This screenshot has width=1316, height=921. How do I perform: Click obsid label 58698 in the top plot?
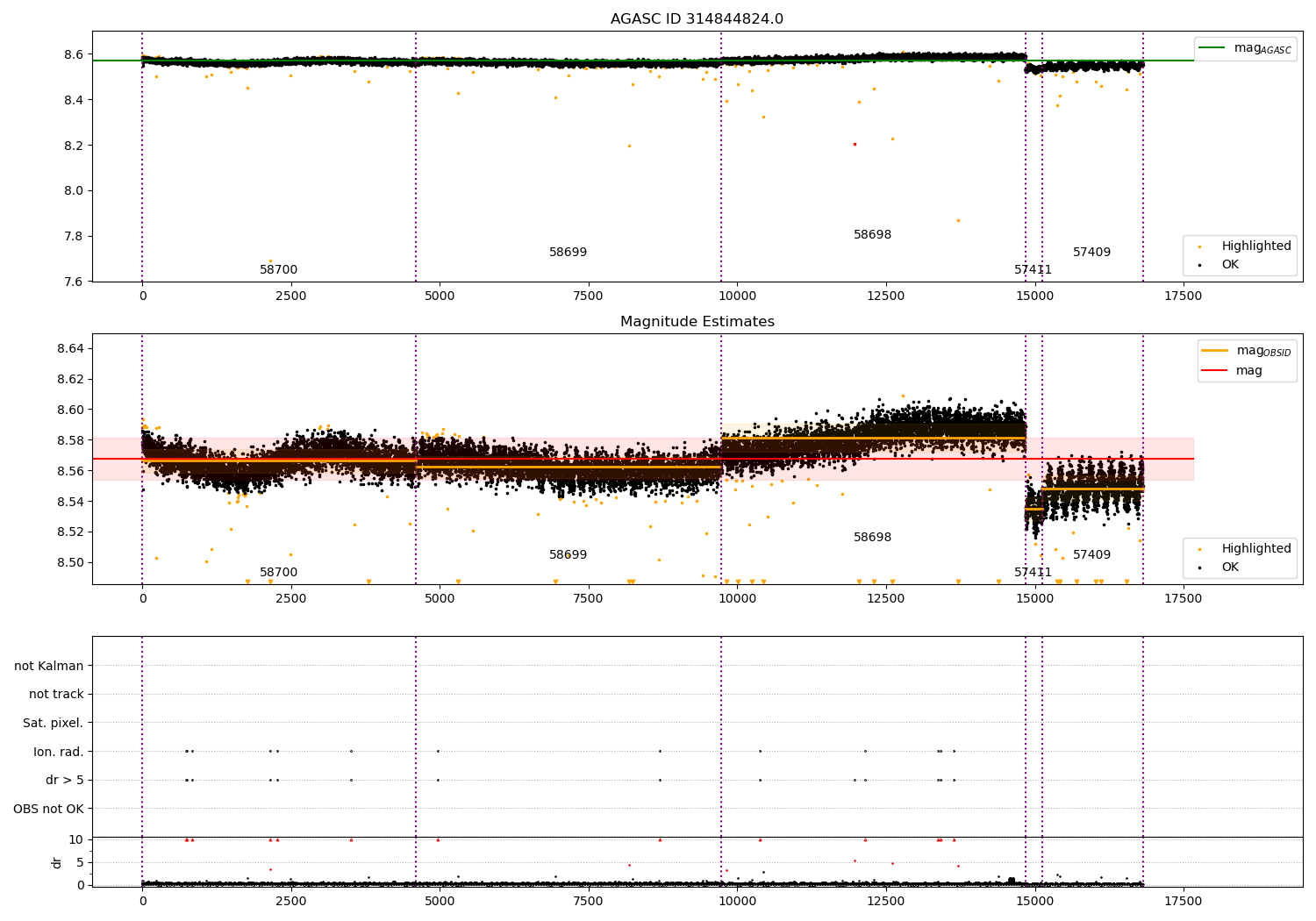872,235
